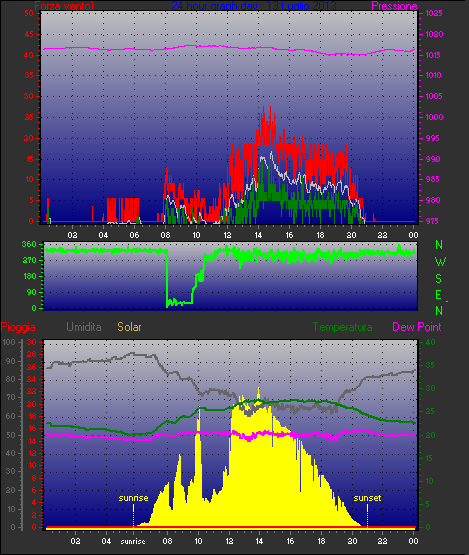Click the 40 value on temperature axis
Image resolution: width=469 pixels, height=555 pixels.
(x=430, y=342)
